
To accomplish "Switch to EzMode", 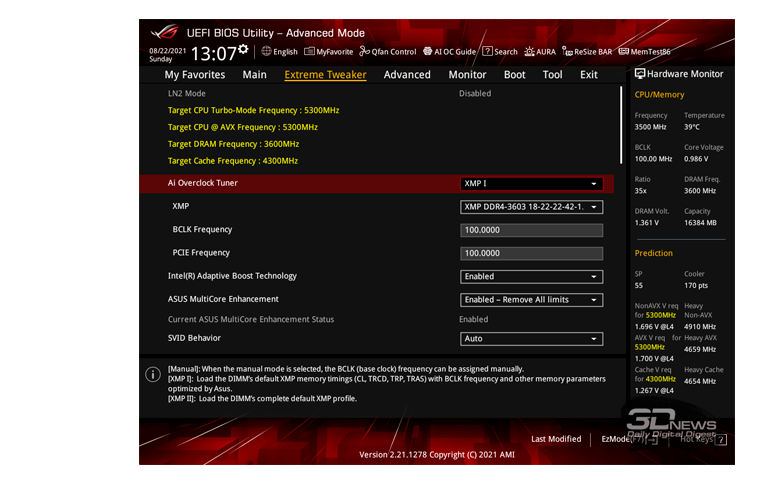I will [629, 439].
